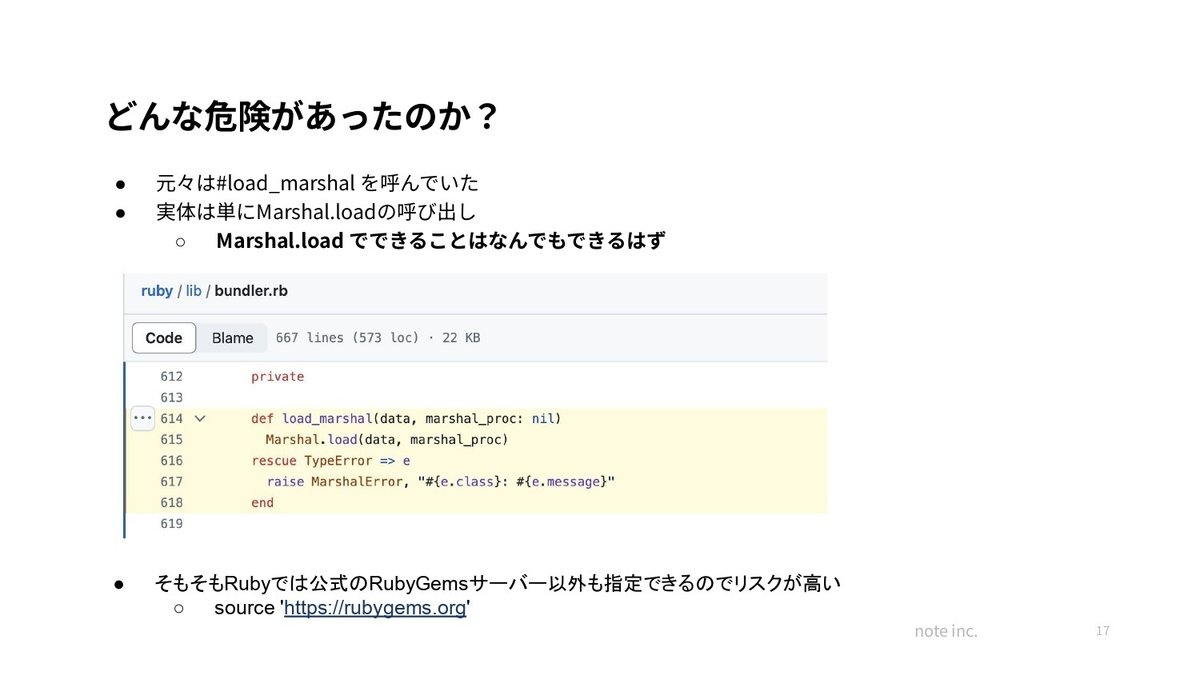The image size is (1200, 675).
Task: Collapse the load_marshal method with the chevron
Action: click(199, 418)
